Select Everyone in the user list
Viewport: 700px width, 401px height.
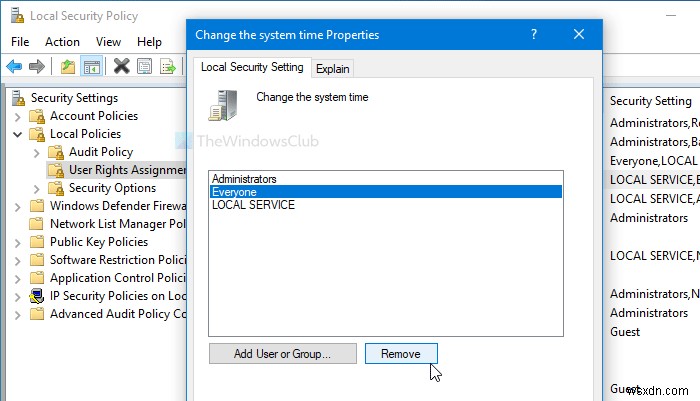click(x=386, y=192)
